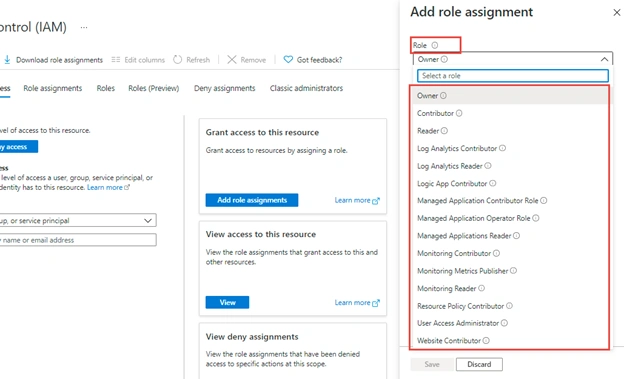Click the Edit columns icon
Image resolution: width=624 pixels, height=379 pixels.
click(115, 60)
